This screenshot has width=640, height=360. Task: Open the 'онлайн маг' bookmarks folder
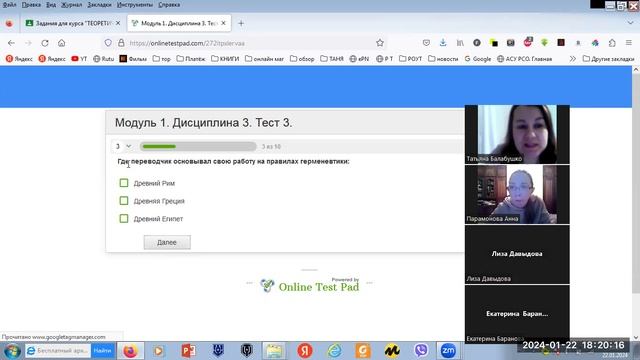(264, 59)
